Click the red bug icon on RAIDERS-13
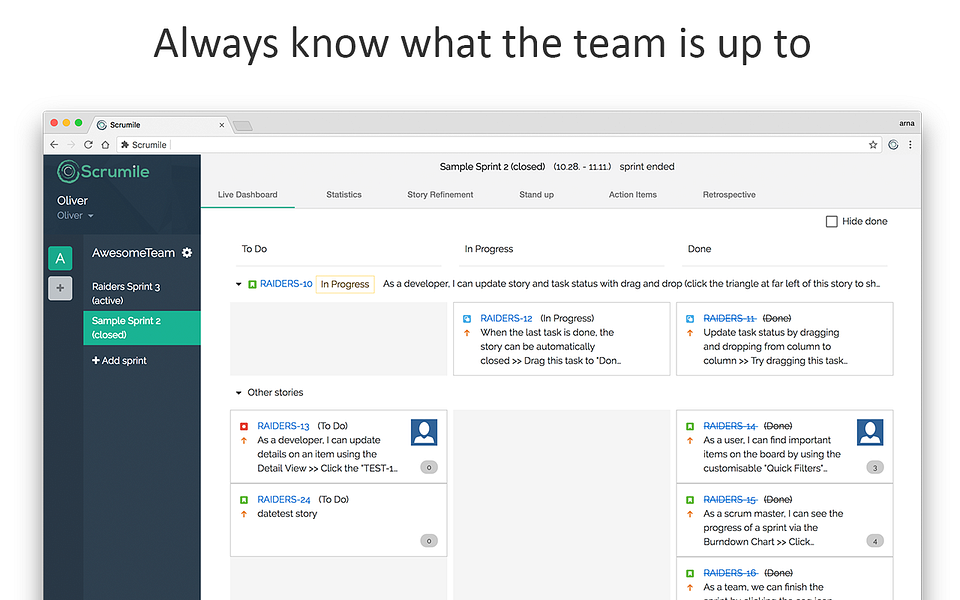The image size is (960, 600). [x=244, y=426]
